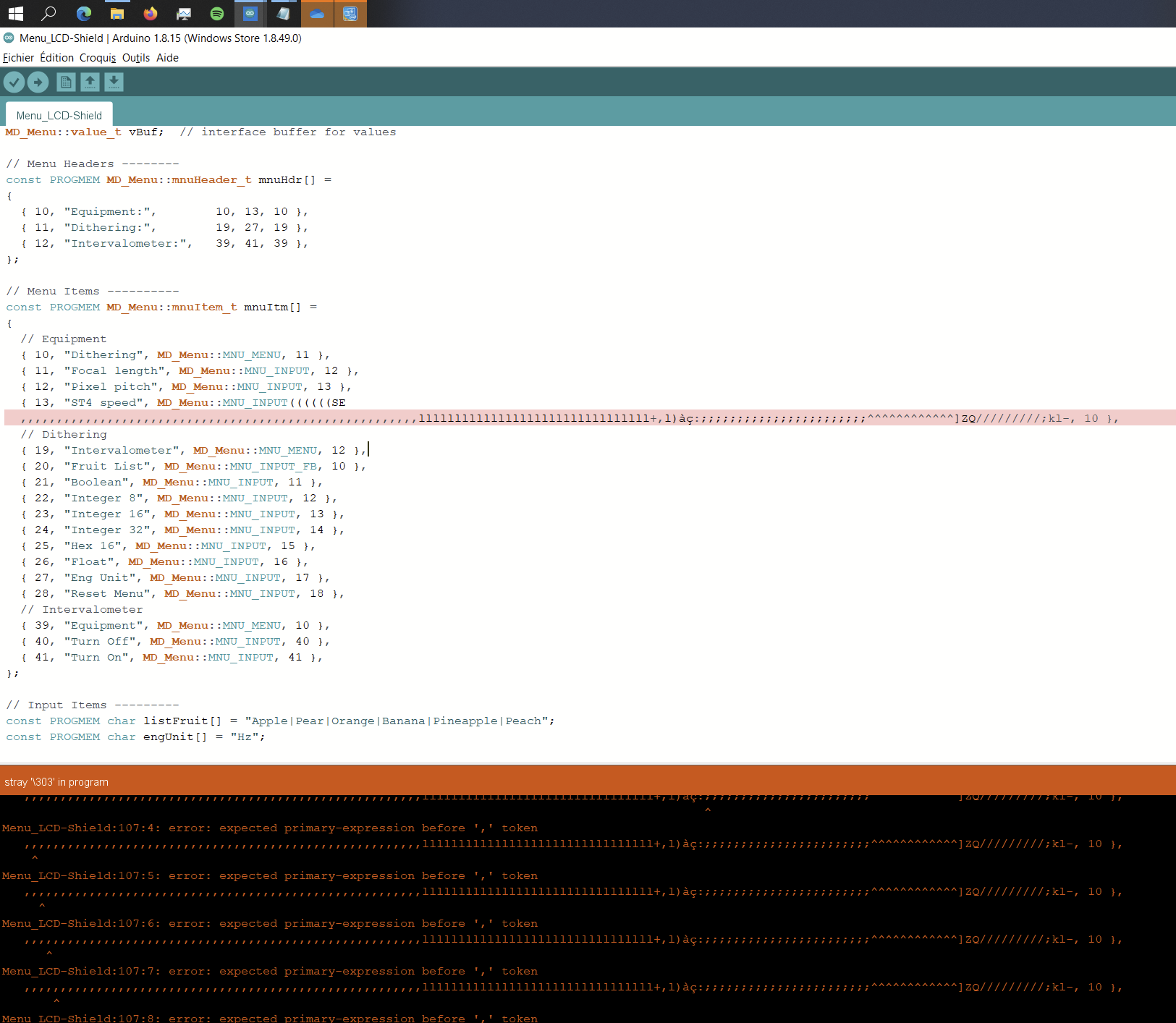Open the Outils menu
Screen dimensions: 1176x1023
tap(136, 58)
